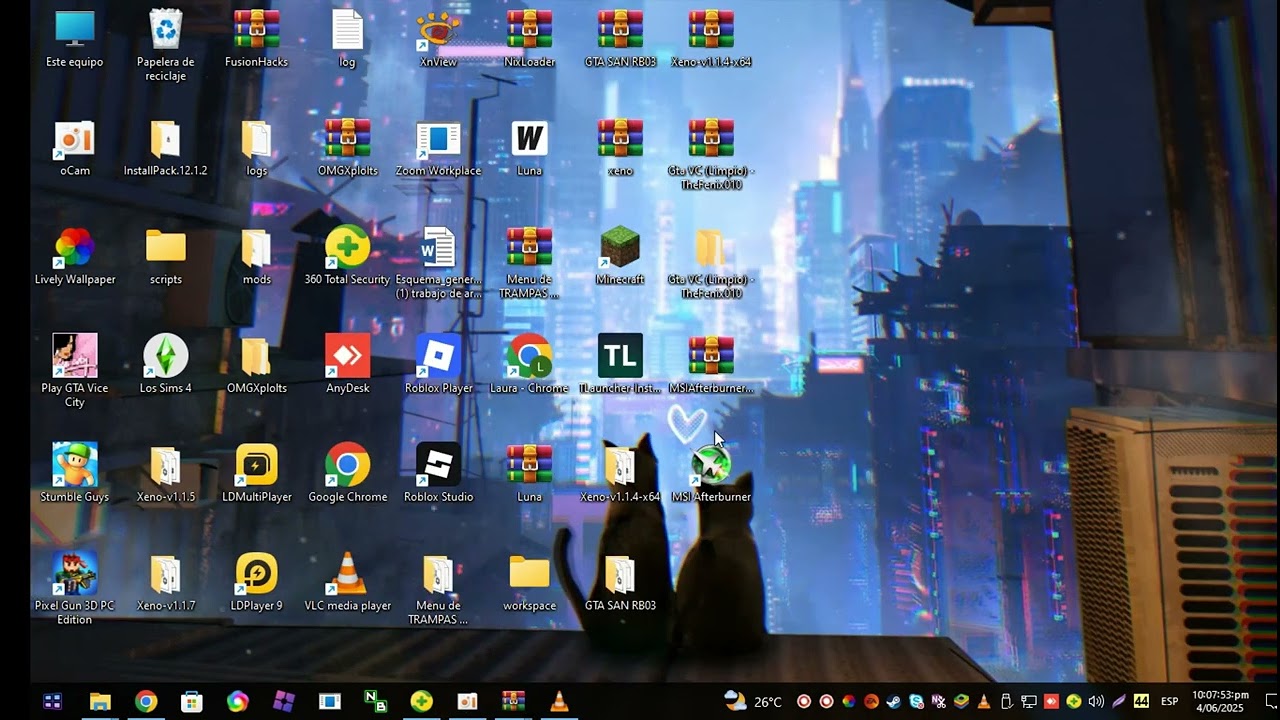This screenshot has width=1280, height=720.
Task: Open the NixLoader archive
Action: (530, 38)
